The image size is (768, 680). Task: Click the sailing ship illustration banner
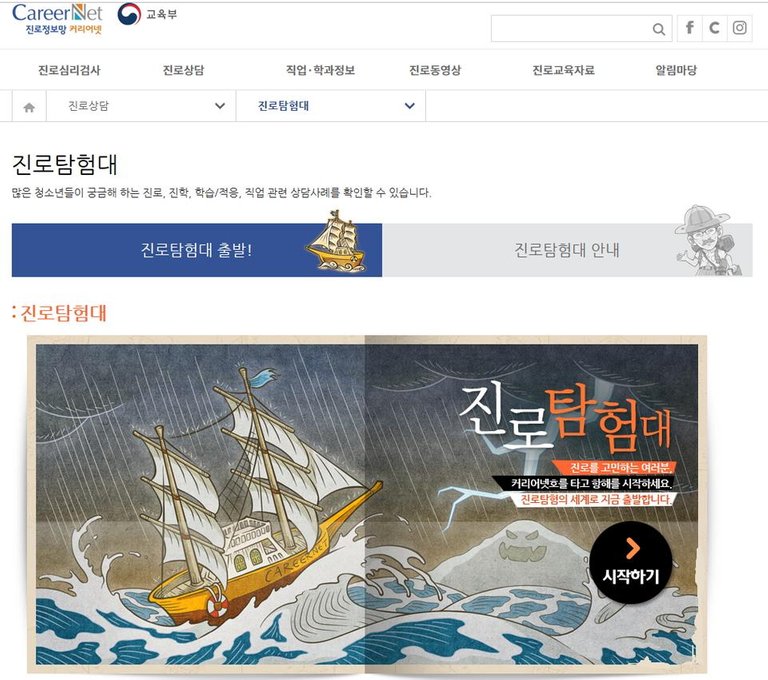367,505
